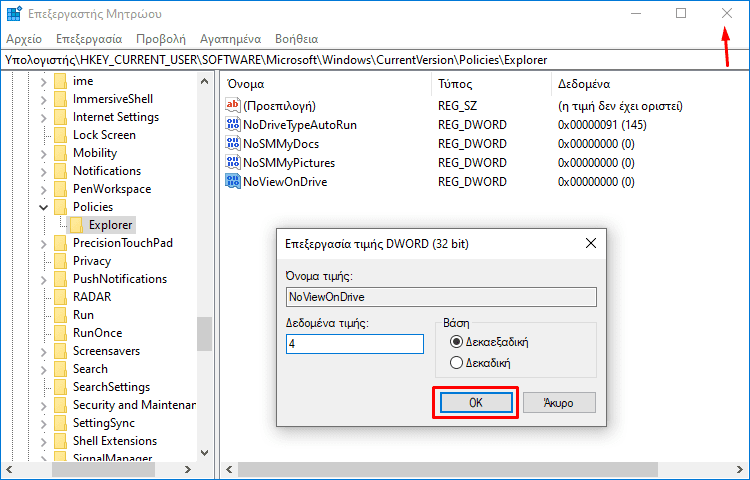Expand the PrecisionTouchPad tree node
Viewport: 750px width, 480px height.
point(44,244)
